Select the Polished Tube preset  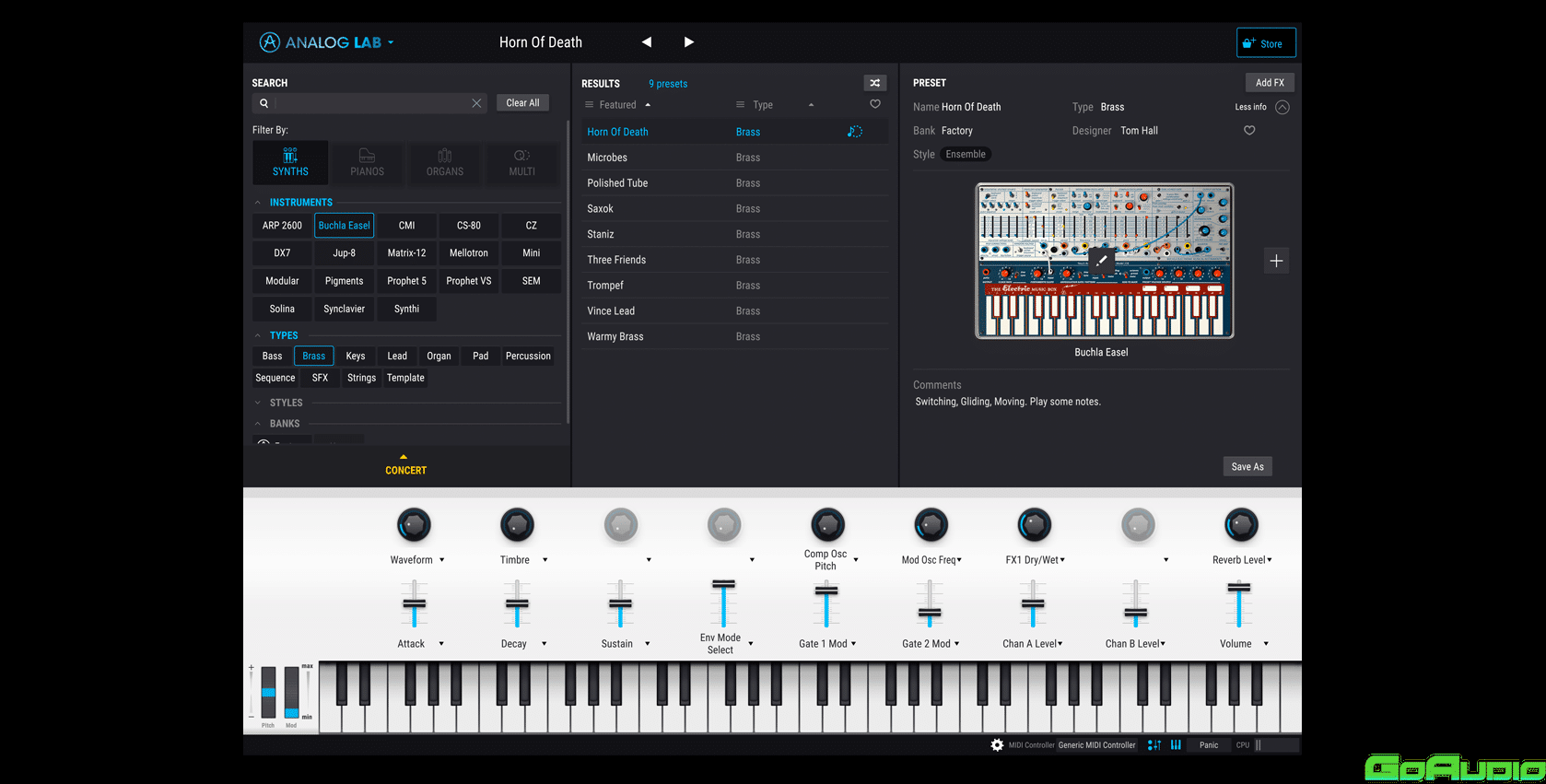click(734, 183)
